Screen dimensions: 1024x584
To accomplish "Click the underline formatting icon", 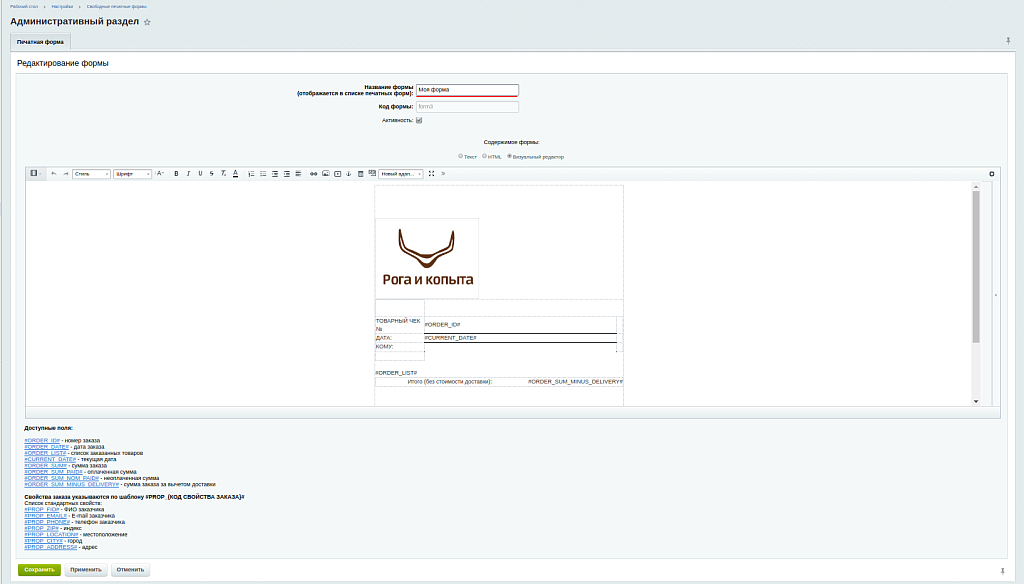I will pos(200,174).
